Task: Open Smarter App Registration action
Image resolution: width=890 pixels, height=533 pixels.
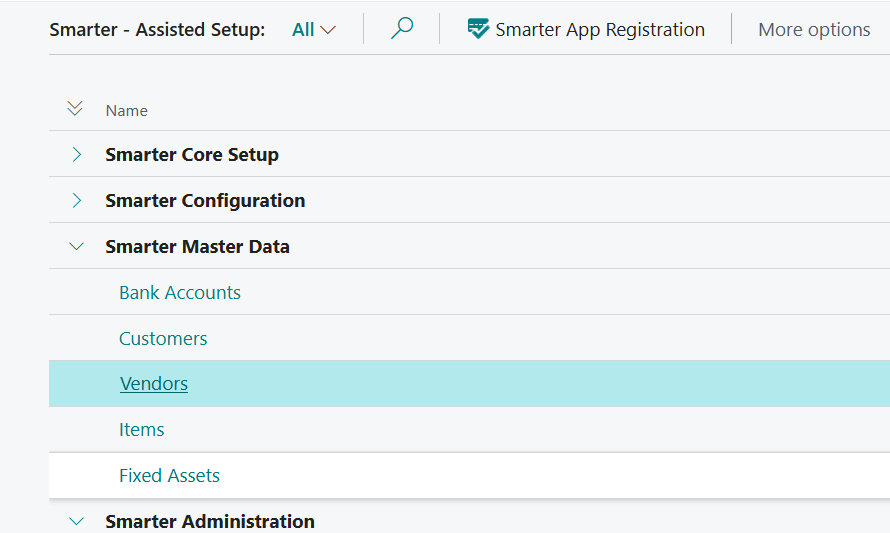Action: (586, 30)
